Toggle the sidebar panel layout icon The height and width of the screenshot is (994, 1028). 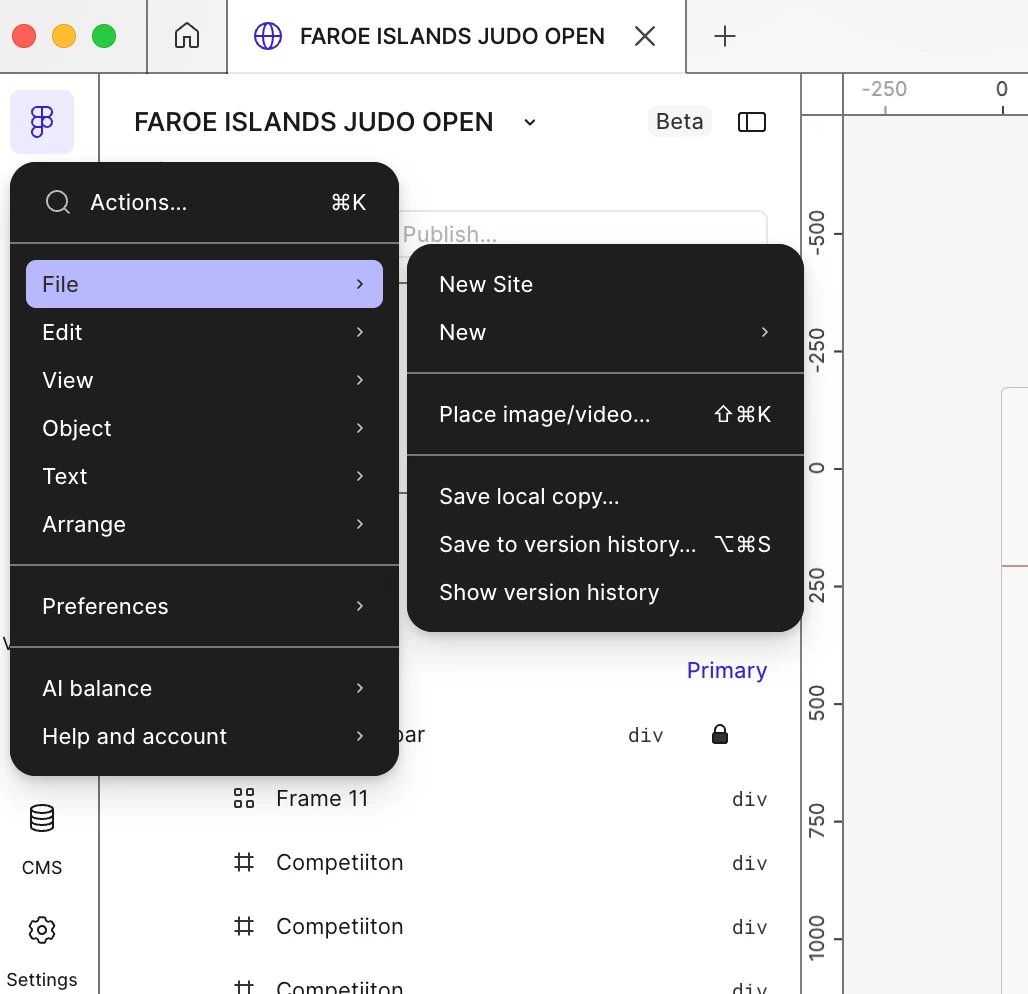[752, 122]
